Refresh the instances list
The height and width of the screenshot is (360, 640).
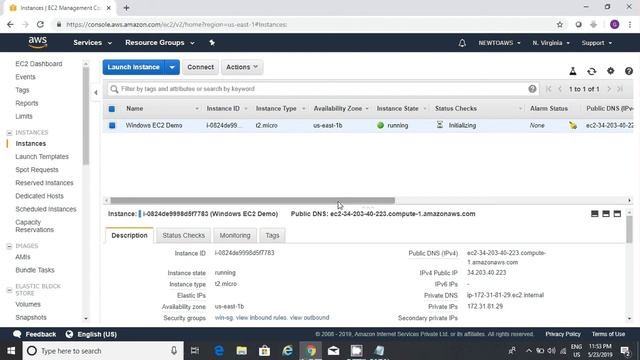coord(591,71)
